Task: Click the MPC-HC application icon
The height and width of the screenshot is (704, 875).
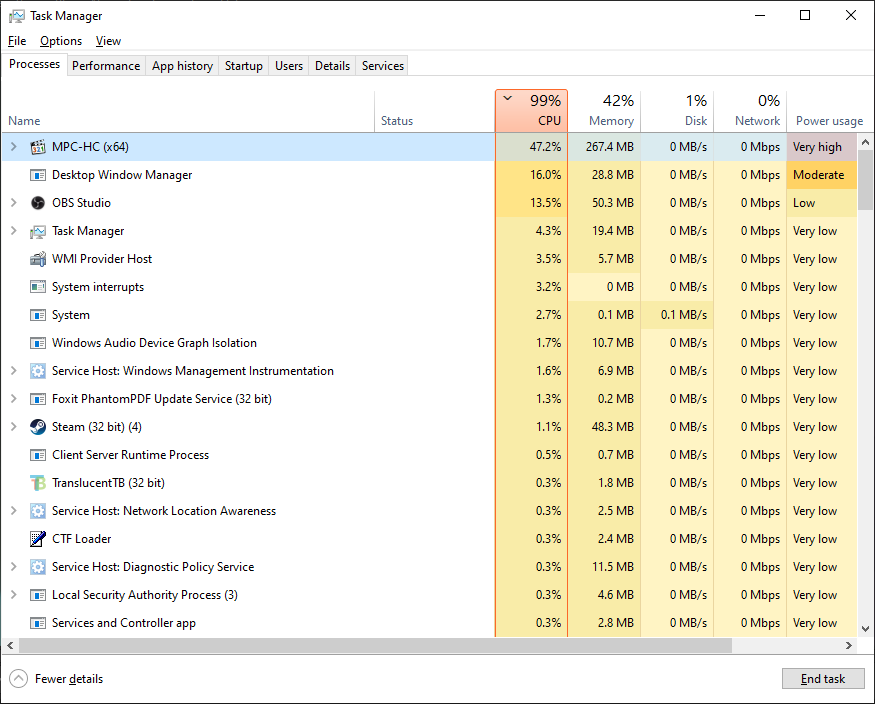Action: point(37,146)
